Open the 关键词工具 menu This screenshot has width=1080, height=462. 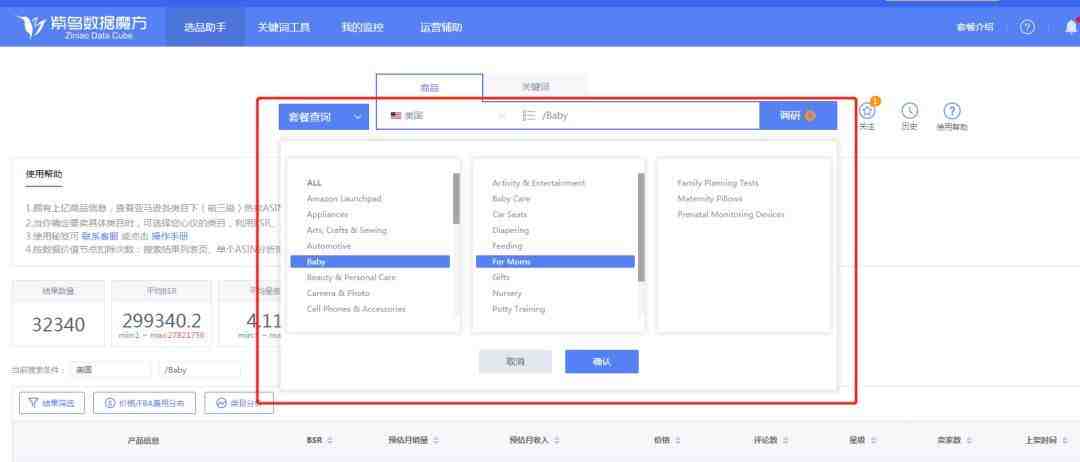click(x=283, y=27)
